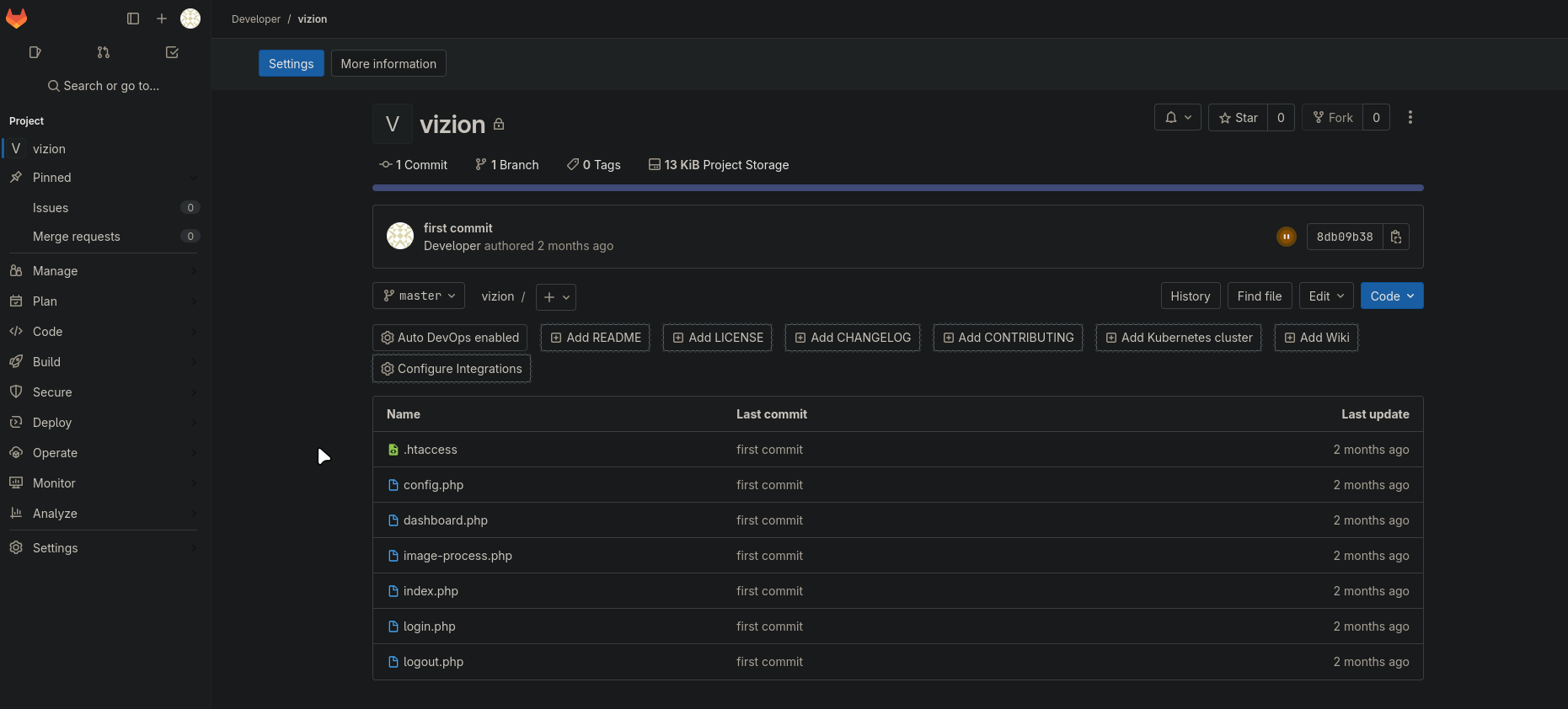
Task: Expand the blue Code dropdown button
Action: point(1391,296)
